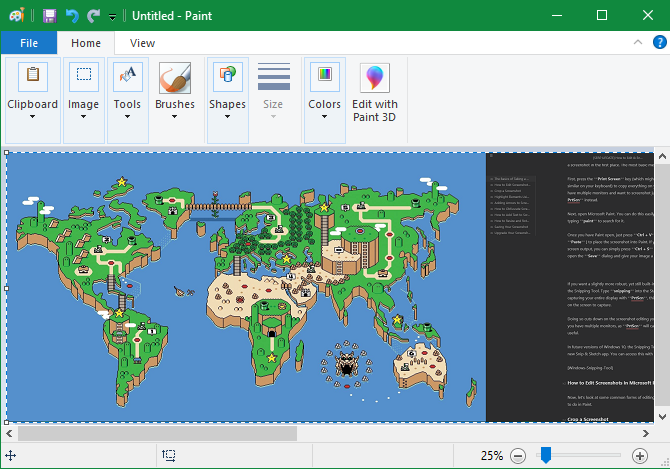Expand the Brushes dropdown arrow
670x469 pixels.
pos(174,117)
